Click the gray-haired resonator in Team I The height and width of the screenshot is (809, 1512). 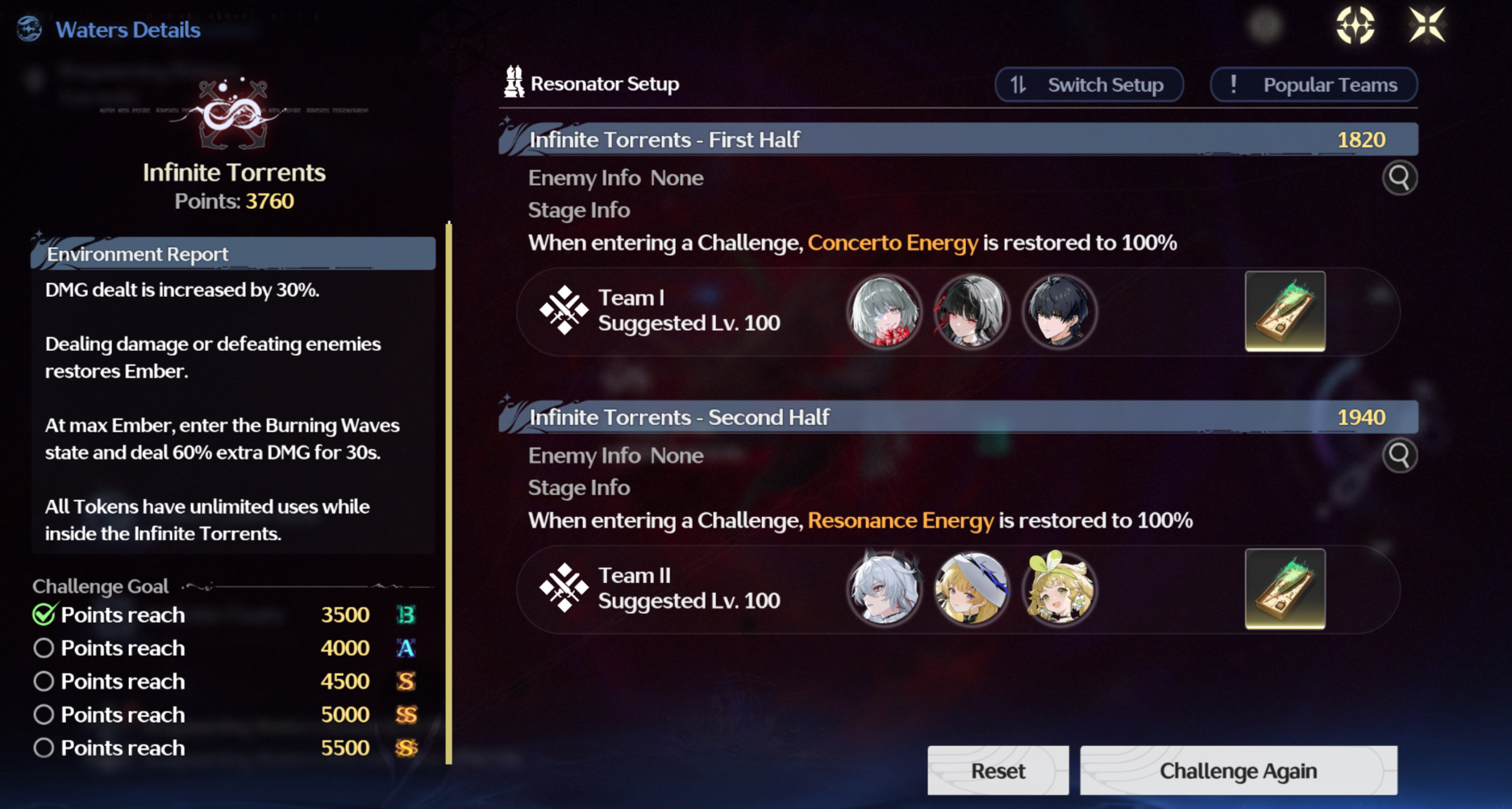tap(884, 311)
